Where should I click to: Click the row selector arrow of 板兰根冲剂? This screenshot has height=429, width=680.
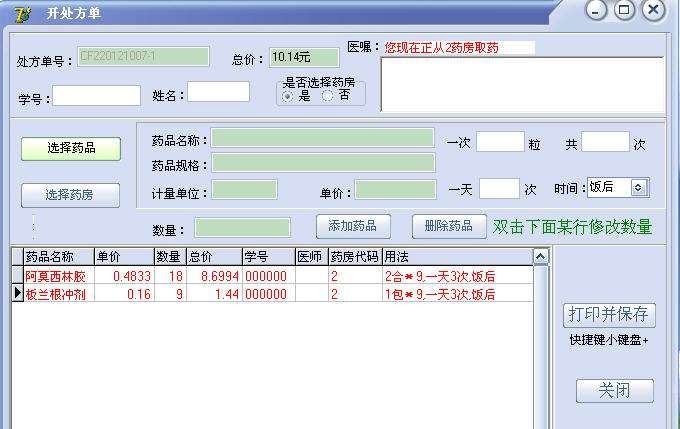coord(17,294)
